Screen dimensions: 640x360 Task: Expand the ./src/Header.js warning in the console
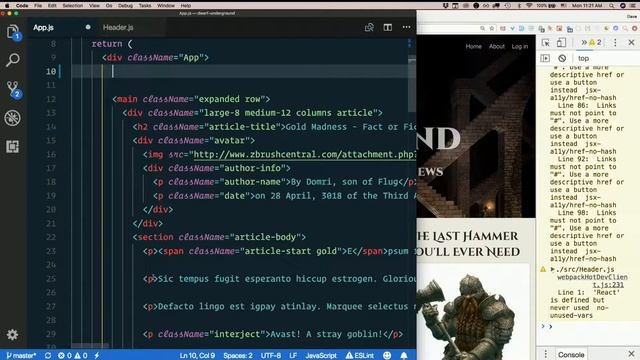coord(553,269)
